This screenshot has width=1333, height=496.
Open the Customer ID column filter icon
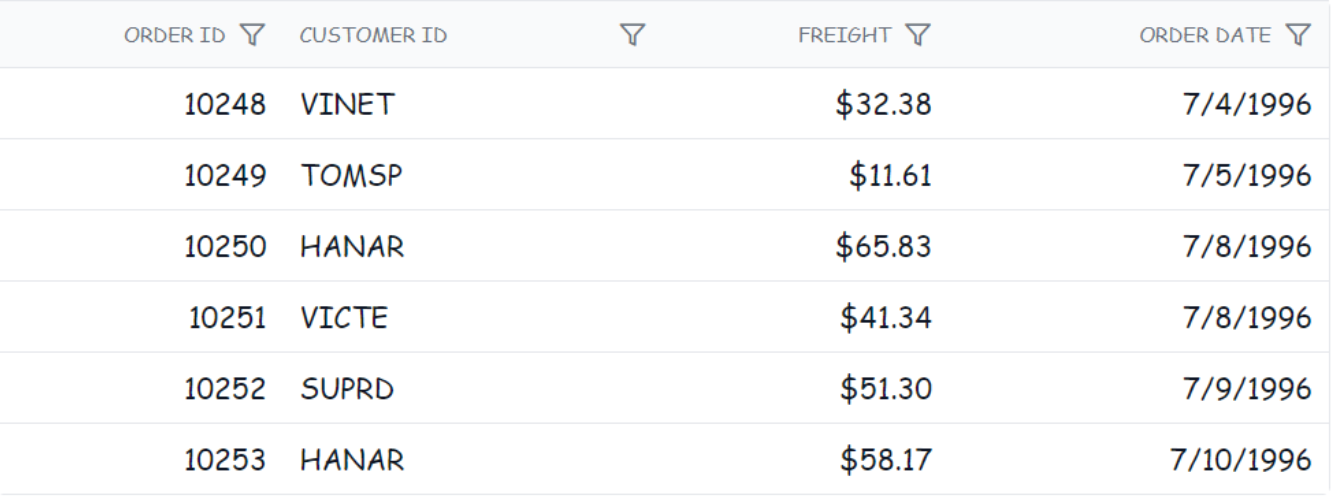click(x=631, y=36)
